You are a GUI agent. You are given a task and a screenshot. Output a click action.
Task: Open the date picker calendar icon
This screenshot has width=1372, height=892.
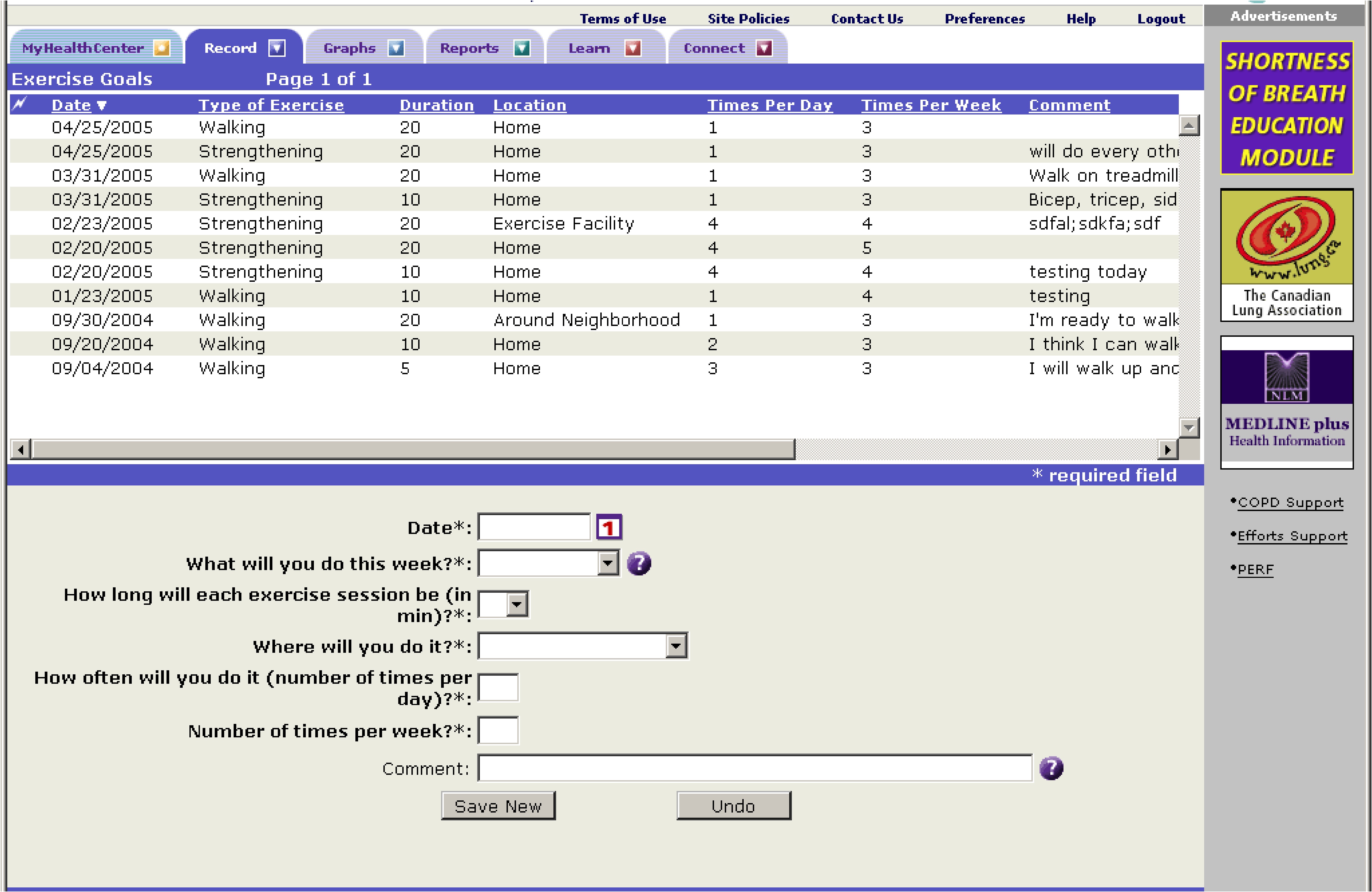609,527
